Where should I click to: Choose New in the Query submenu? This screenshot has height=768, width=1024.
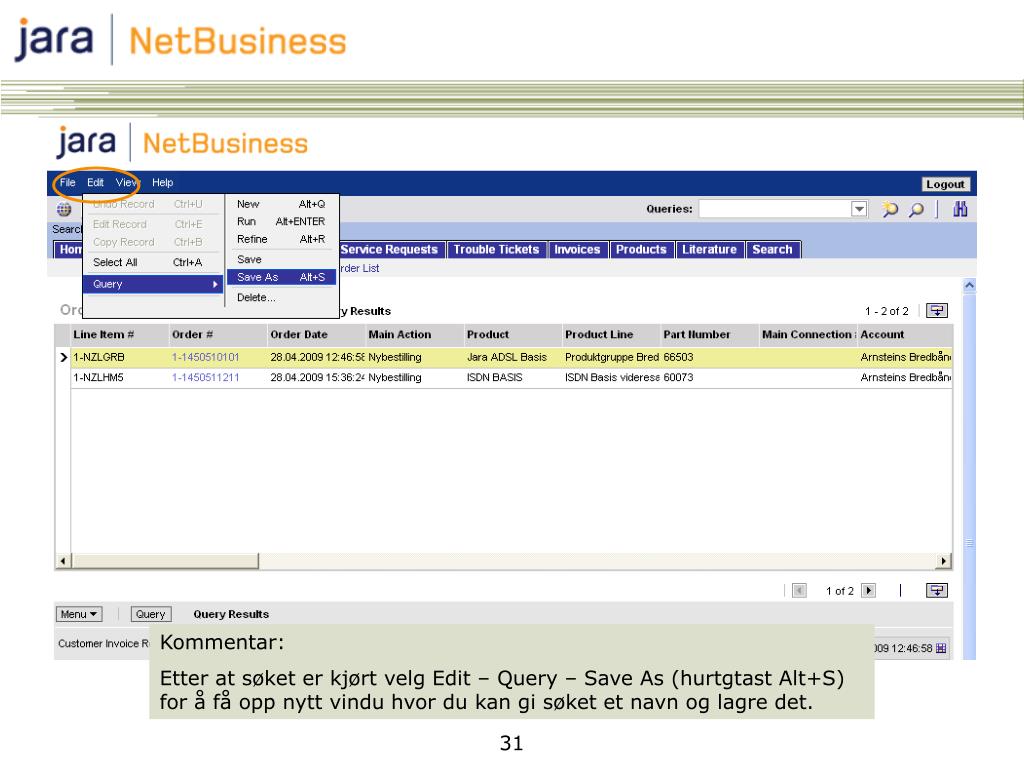click(x=281, y=204)
